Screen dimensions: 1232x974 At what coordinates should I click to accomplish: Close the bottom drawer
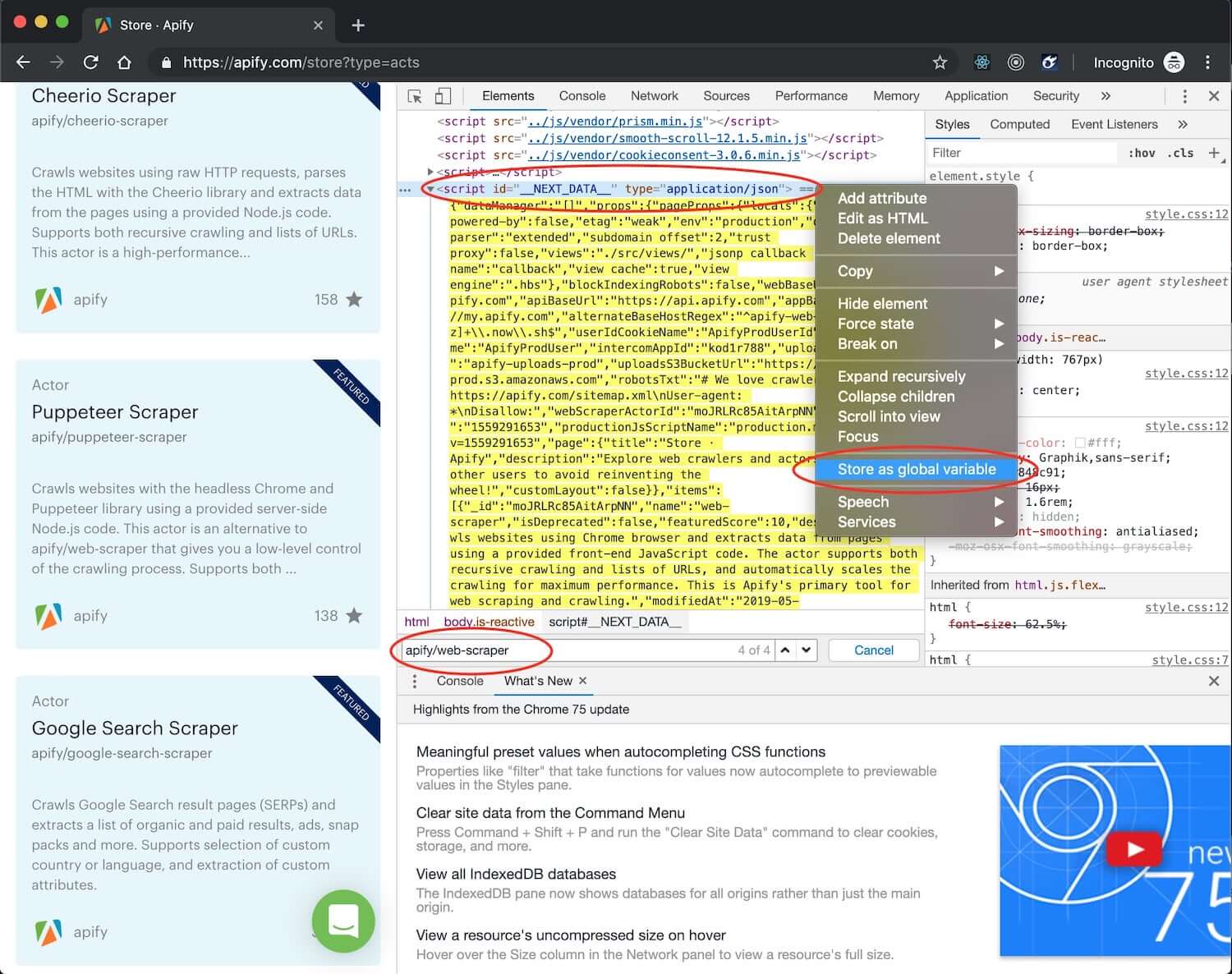click(1214, 681)
